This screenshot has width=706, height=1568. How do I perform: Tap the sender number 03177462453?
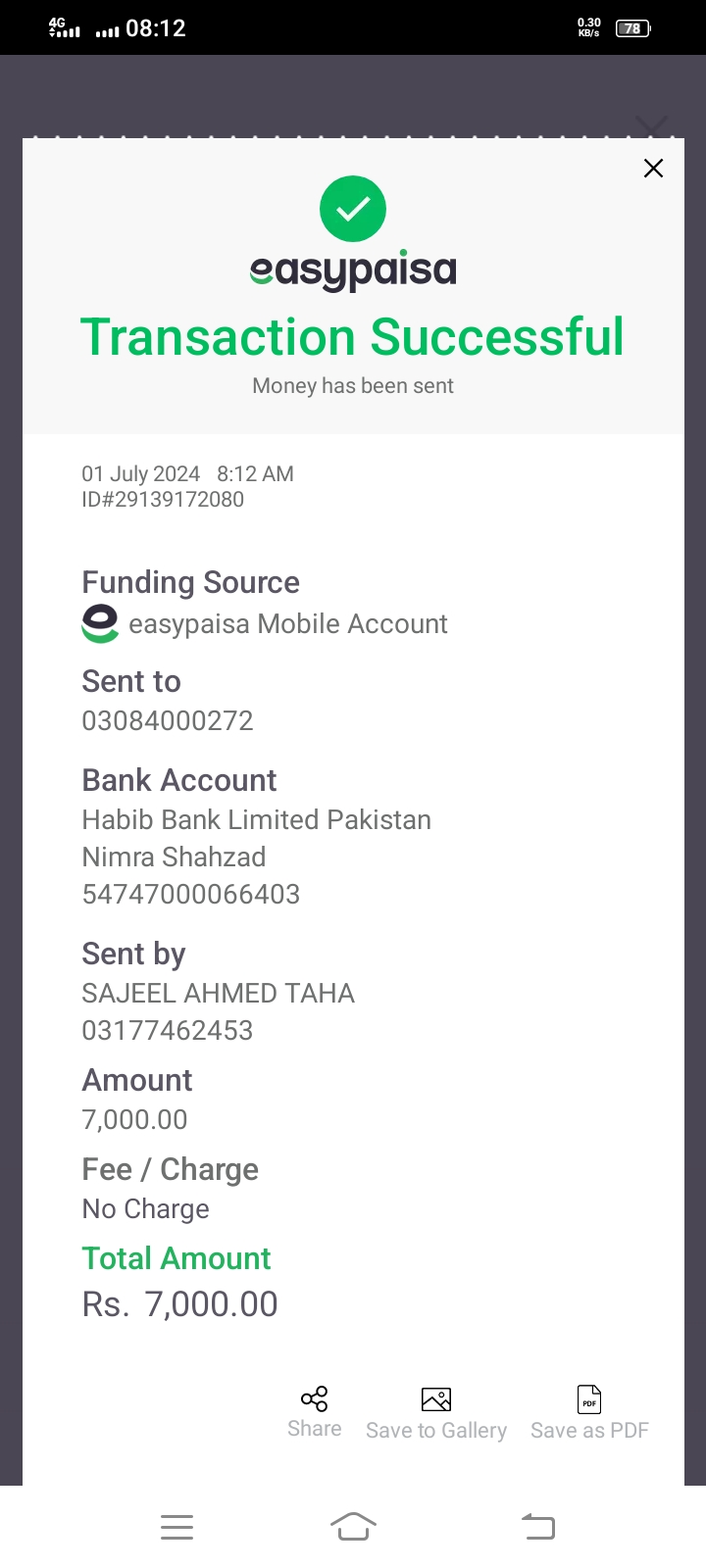tap(168, 1031)
